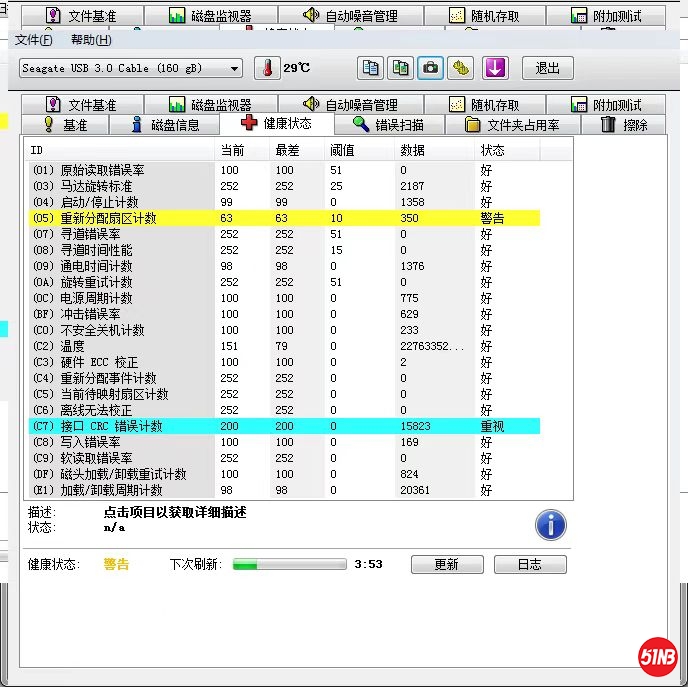Switch to the 错误扫描 tab
688x687 pixels.
coord(388,125)
